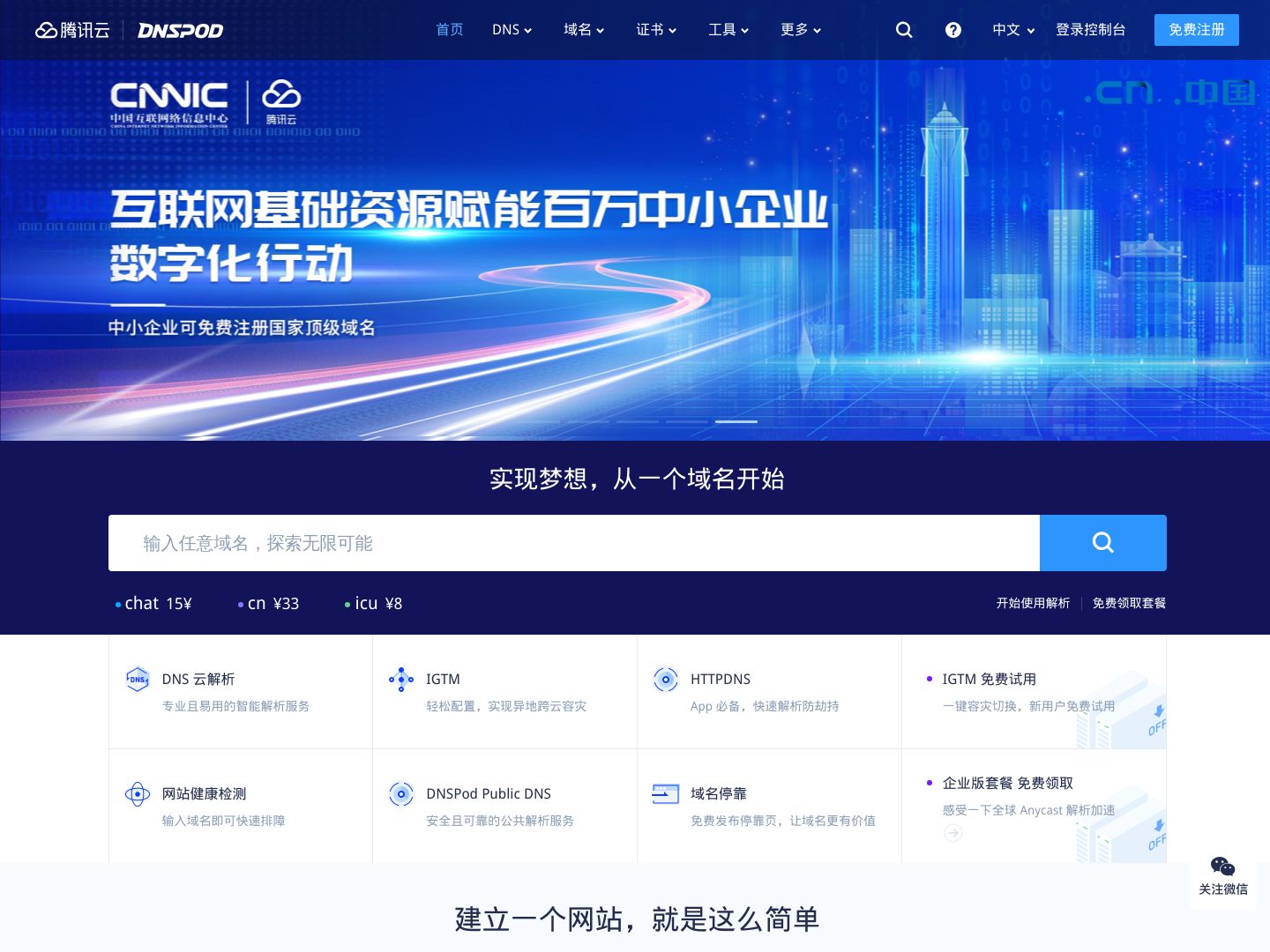The width and height of the screenshot is (1270, 952).
Task: Click the 免费注册 button
Action: pyautogui.click(x=1197, y=30)
